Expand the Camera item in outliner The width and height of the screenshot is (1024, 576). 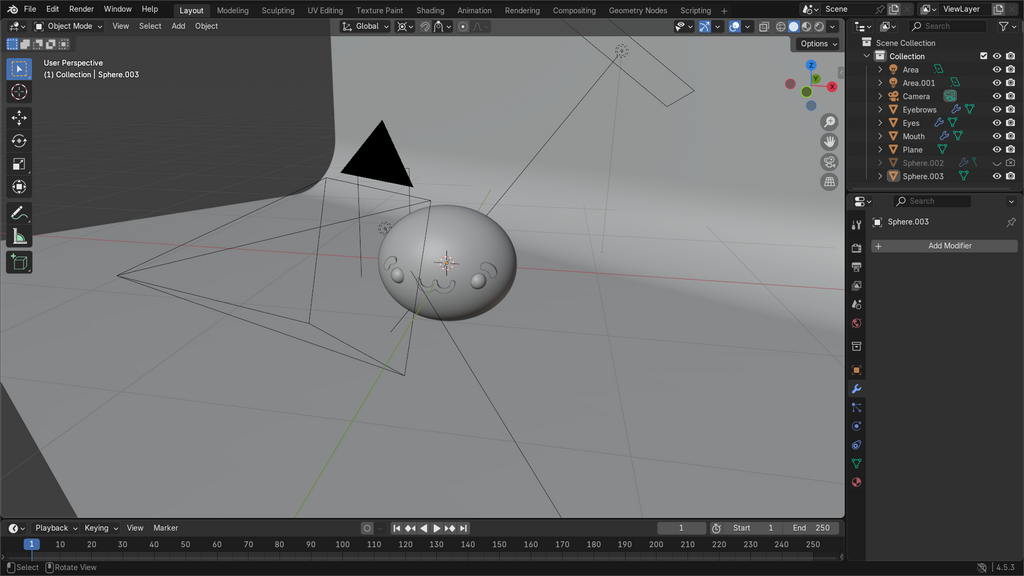click(880, 97)
